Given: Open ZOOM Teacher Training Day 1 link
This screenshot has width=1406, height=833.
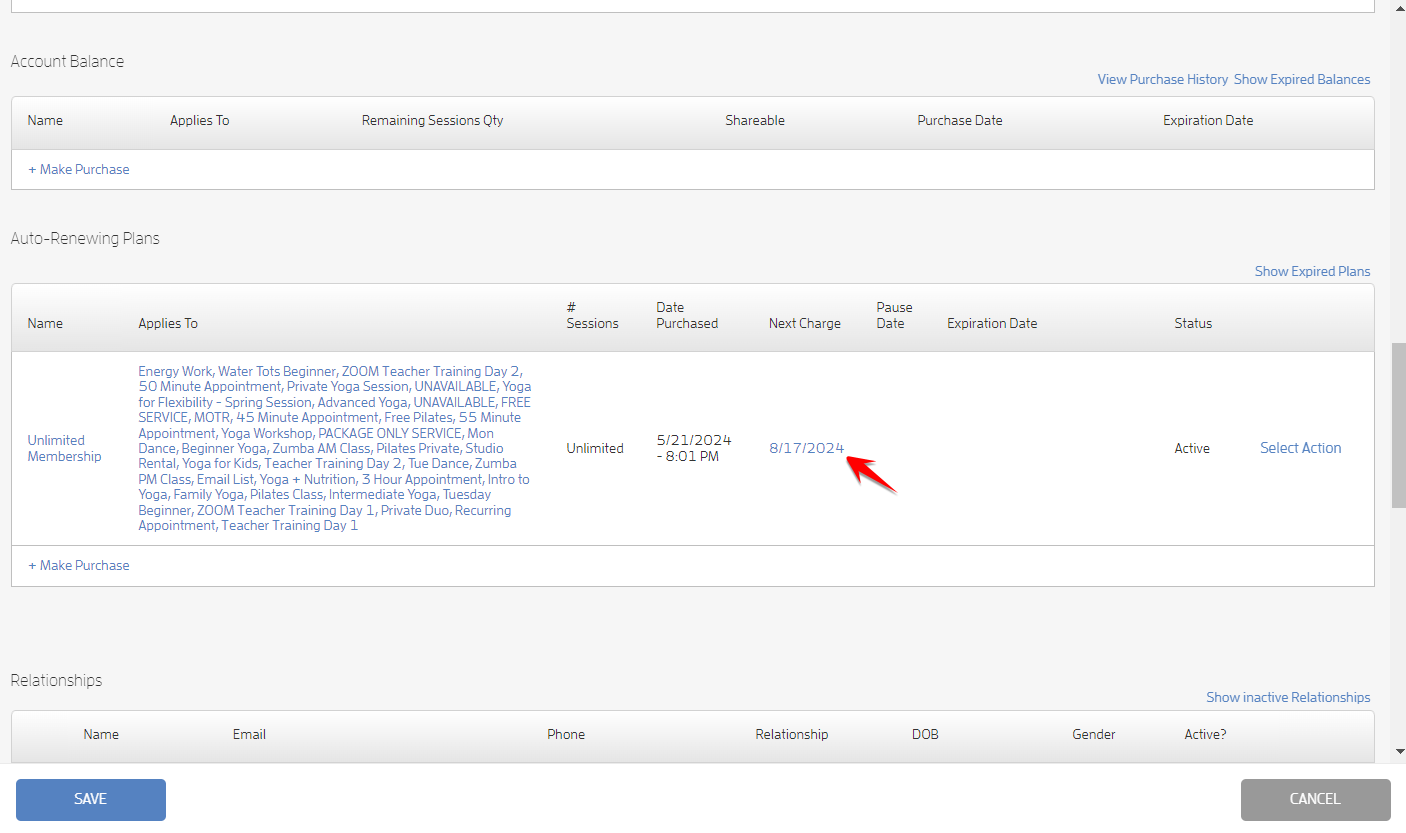Looking at the screenshot, I should pos(286,510).
